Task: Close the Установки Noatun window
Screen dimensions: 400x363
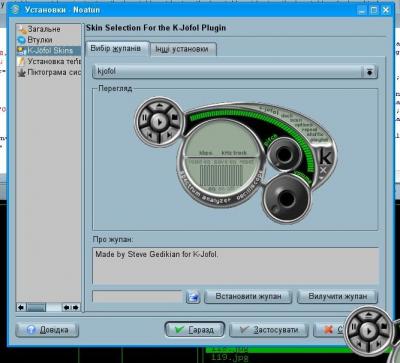Action: click(x=386, y=10)
